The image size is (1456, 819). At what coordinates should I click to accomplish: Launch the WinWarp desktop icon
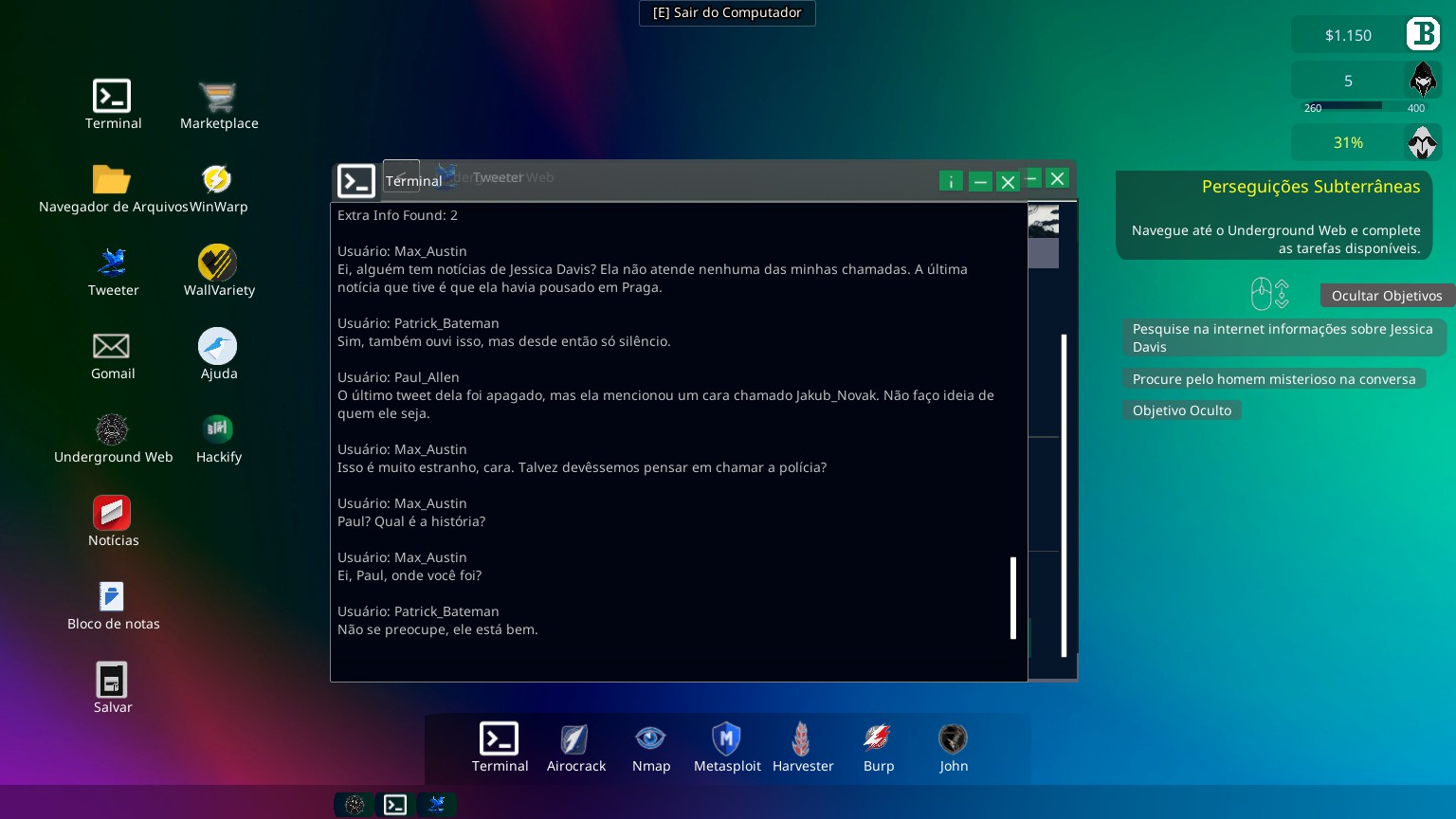point(217,179)
